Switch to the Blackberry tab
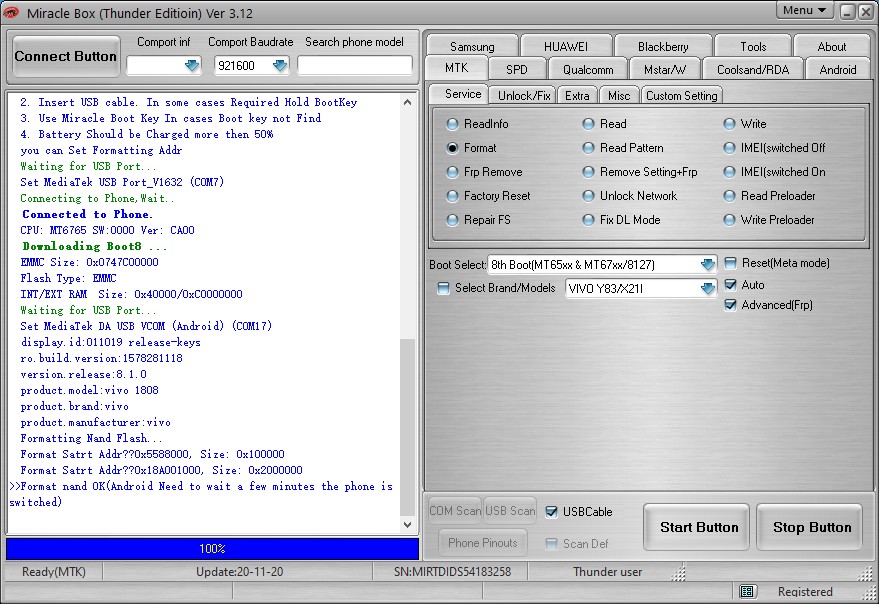Screen dimensions: 879x604 tap(663, 47)
